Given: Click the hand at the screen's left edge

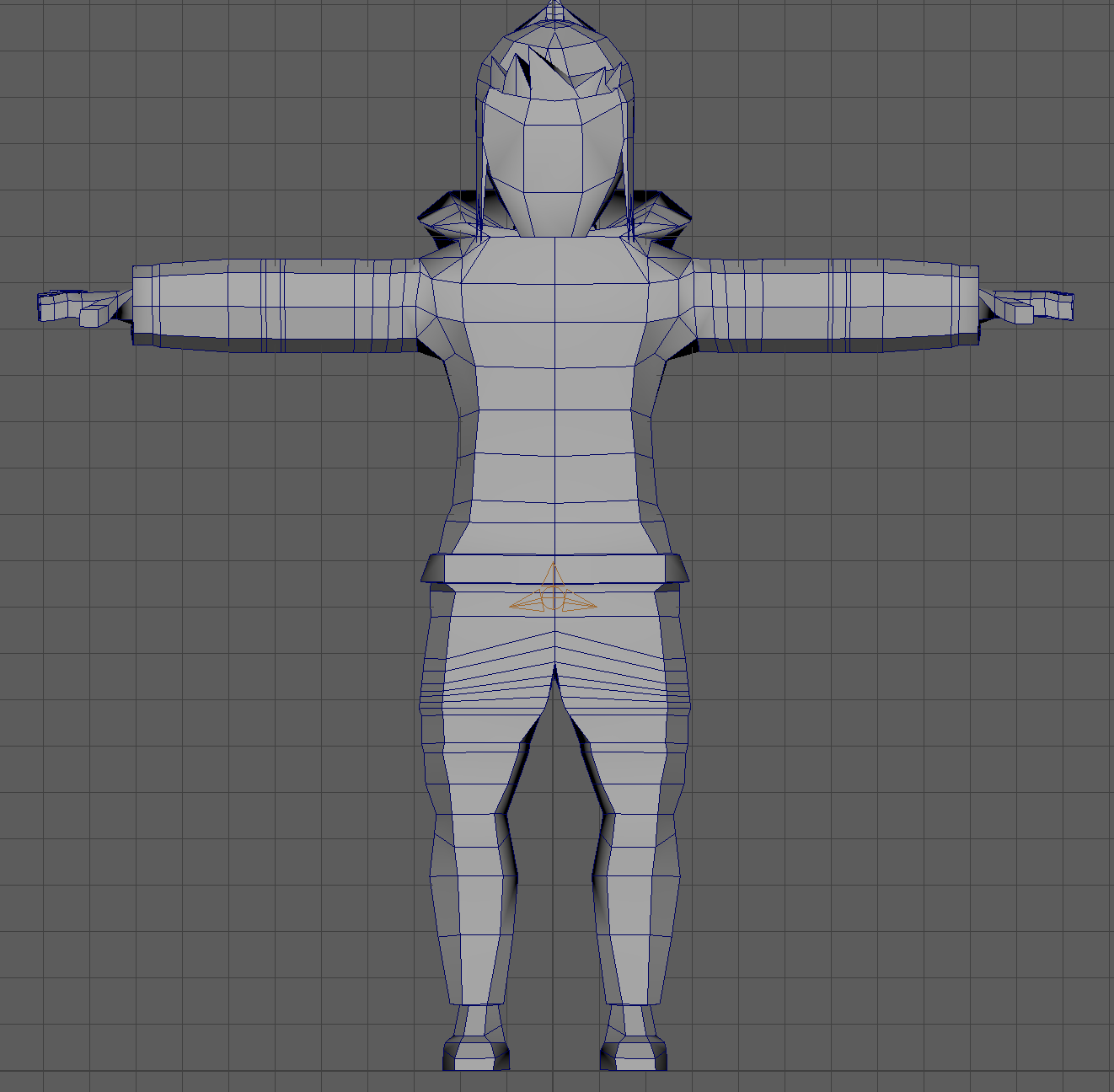Looking at the screenshot, I should click(83, 308).
